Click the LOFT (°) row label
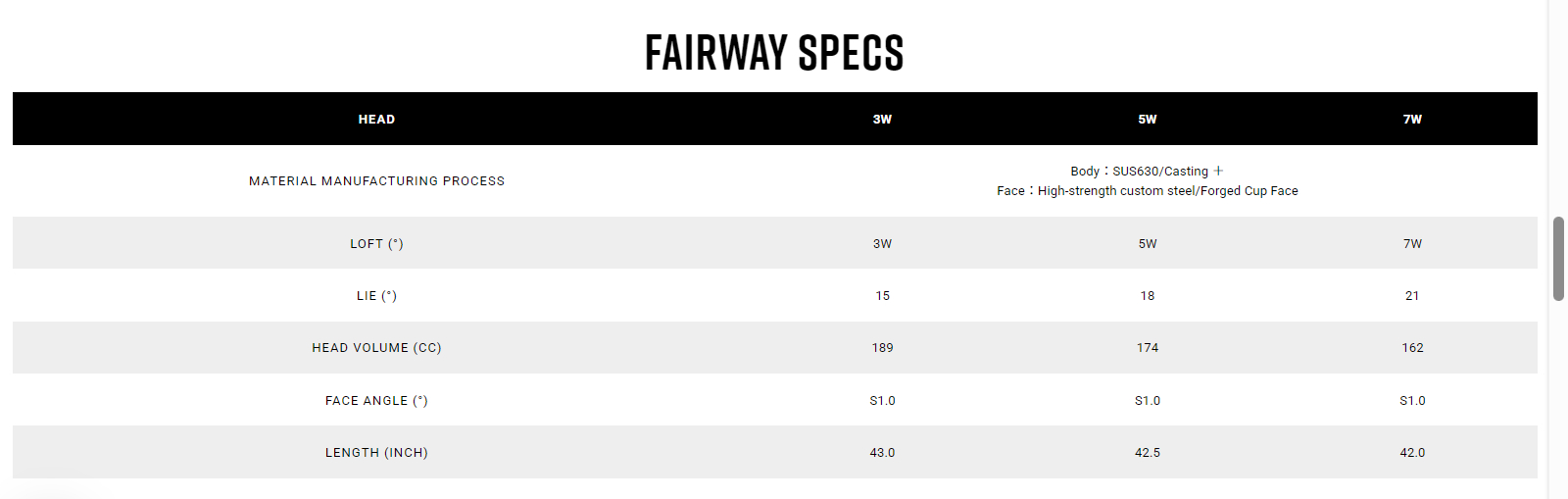 tap(376, 244)
